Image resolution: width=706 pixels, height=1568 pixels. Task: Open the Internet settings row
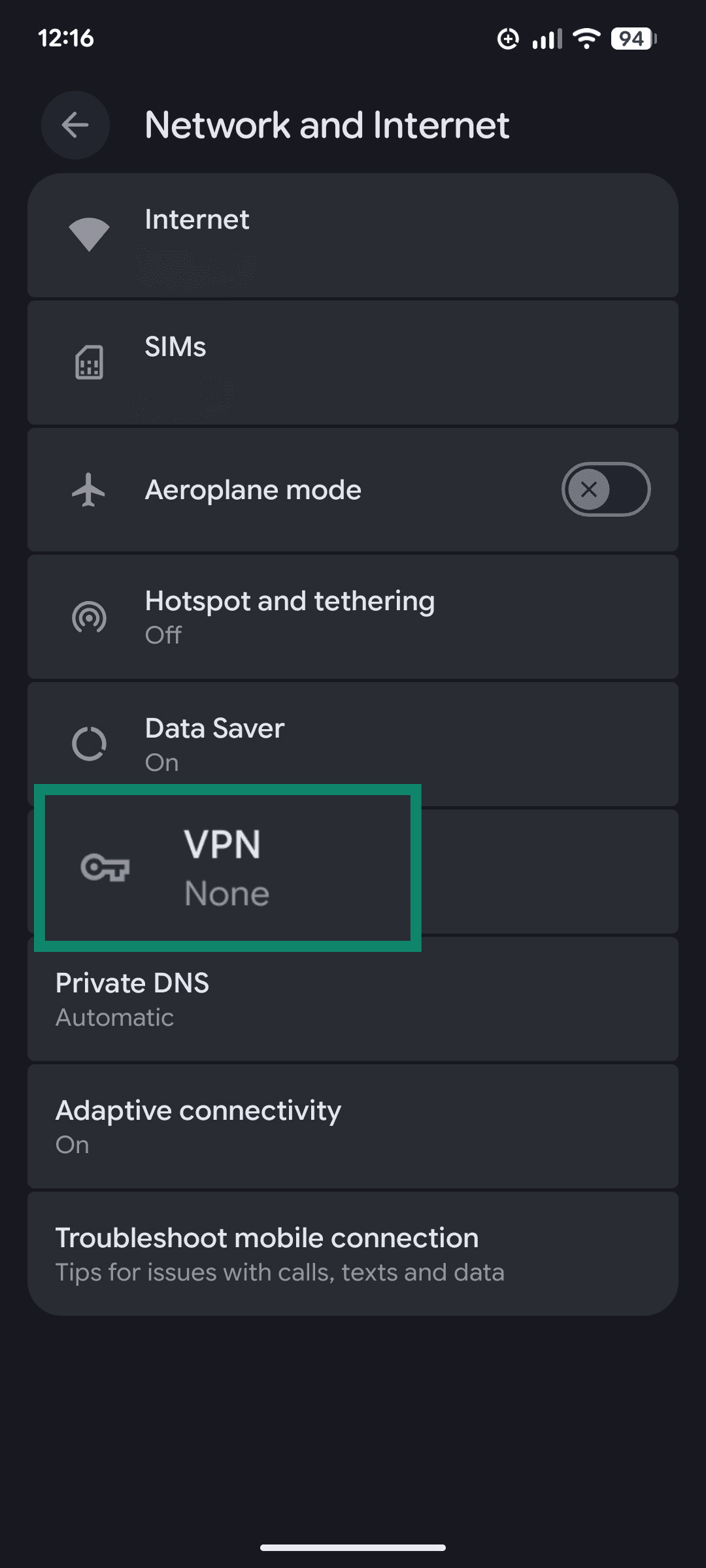[x=353, y=234]
